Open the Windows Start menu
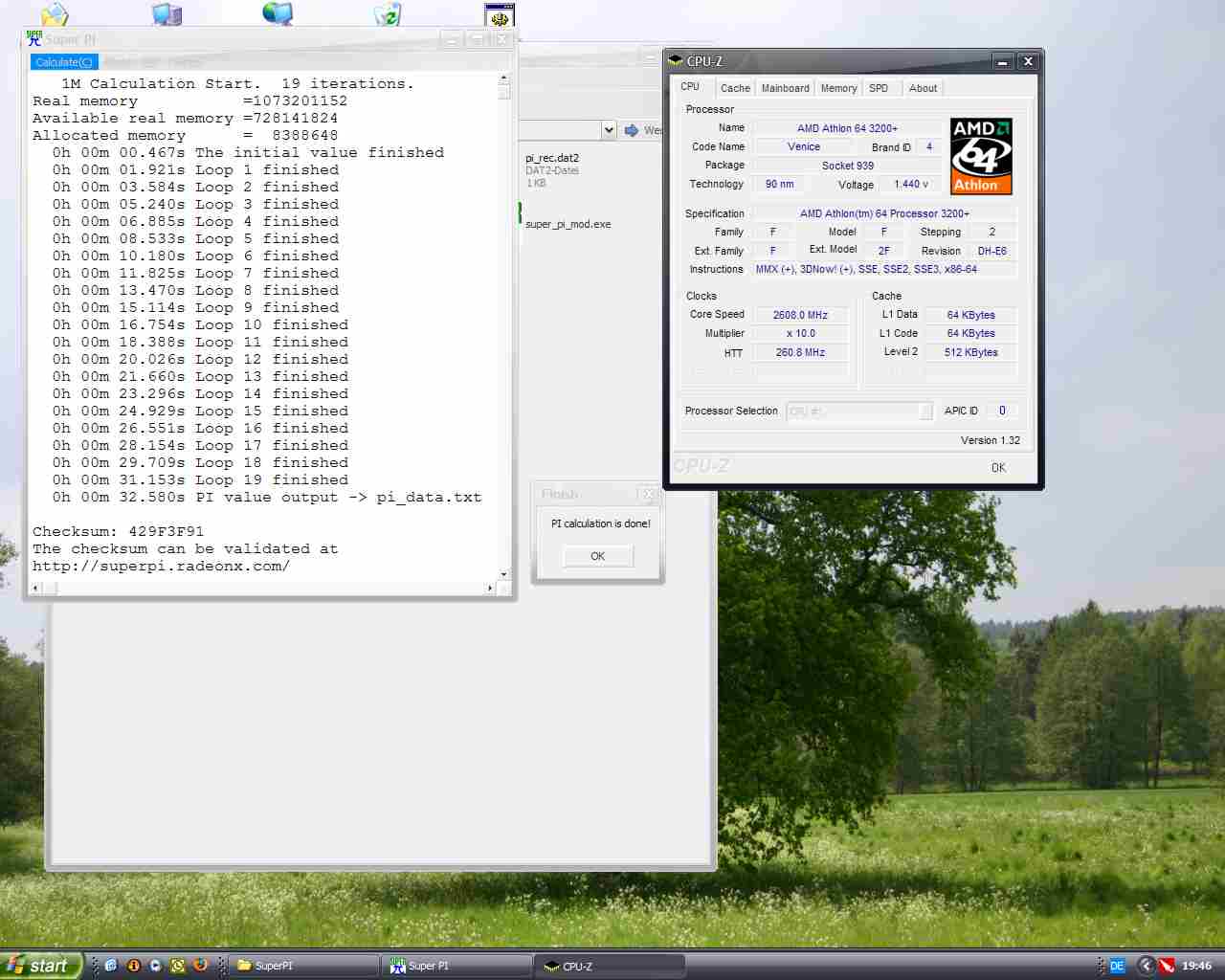 pos(40,966)
